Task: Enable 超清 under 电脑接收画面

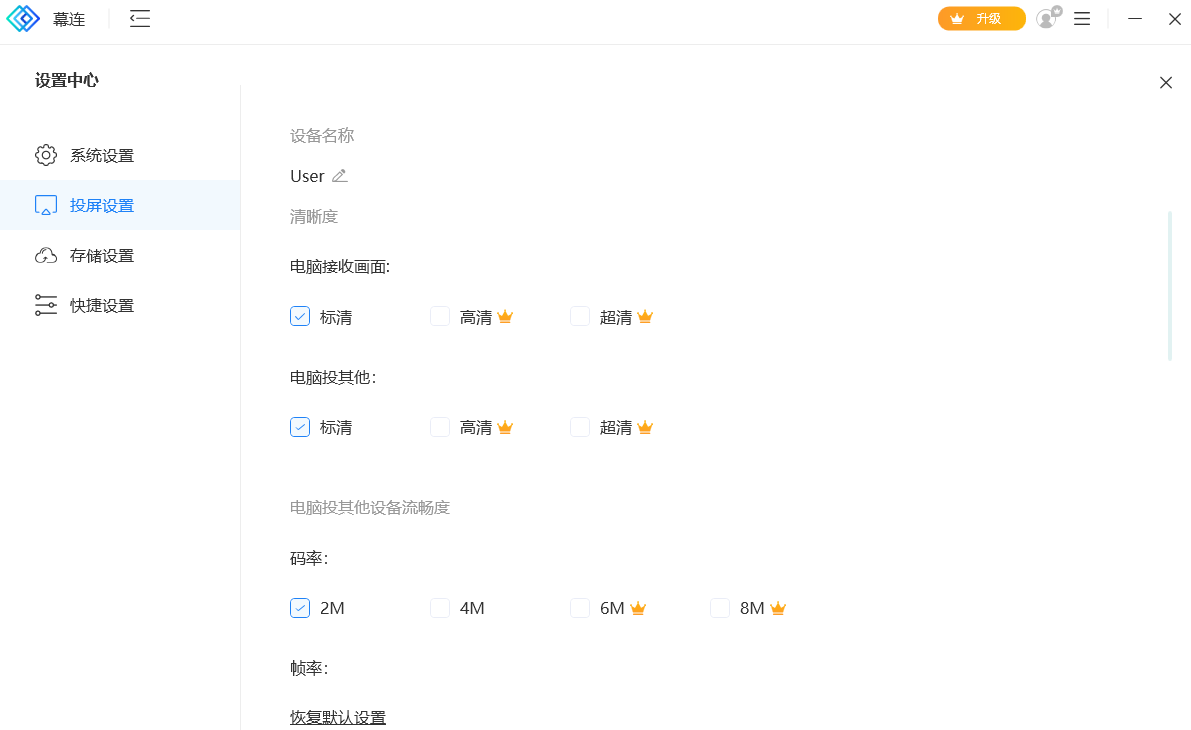Action: click(x=580, y=317)
